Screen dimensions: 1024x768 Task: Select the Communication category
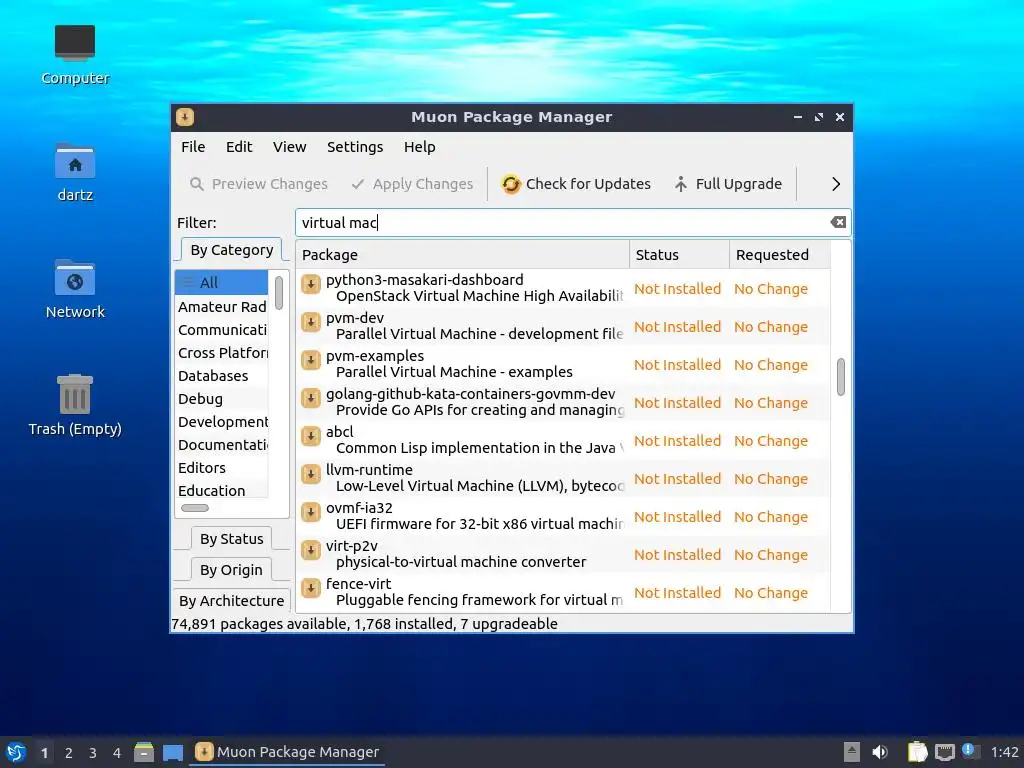pyautogui.click(x=221, y=330)
